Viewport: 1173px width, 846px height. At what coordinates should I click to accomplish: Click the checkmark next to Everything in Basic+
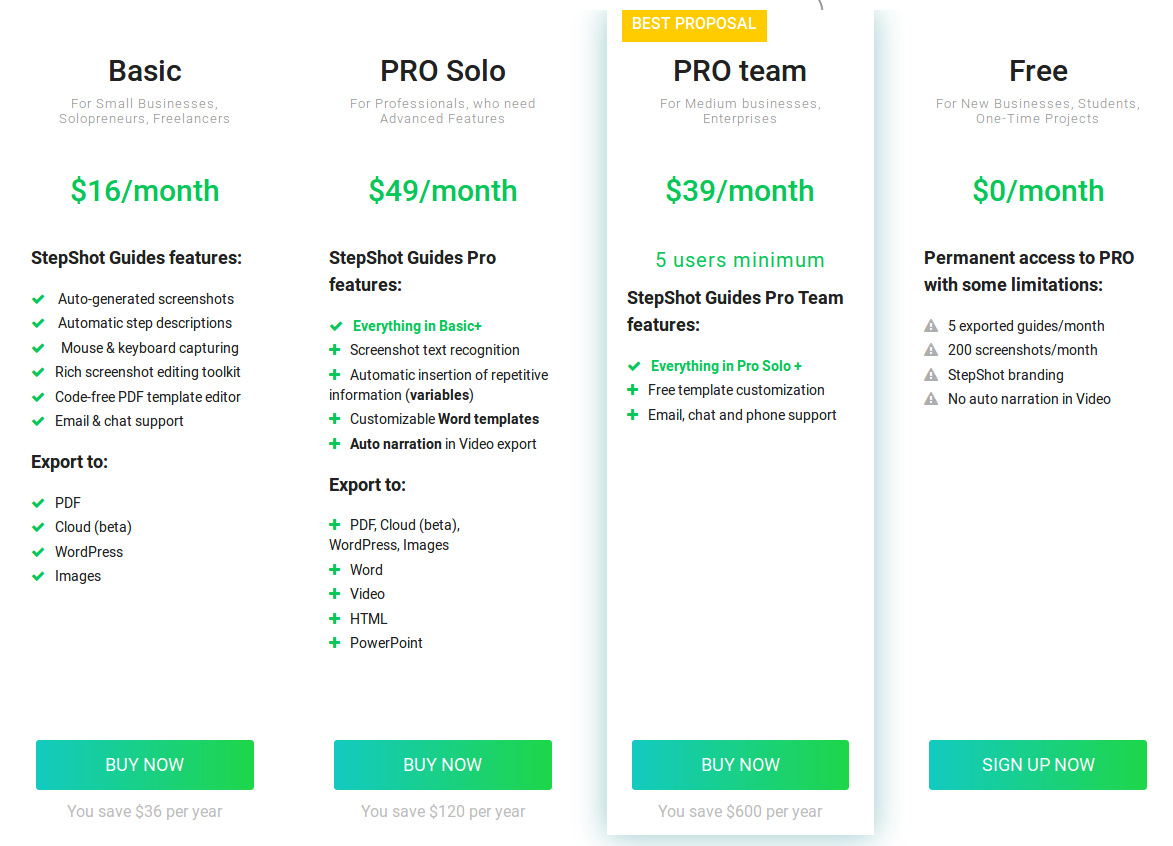tap(335, 326)
